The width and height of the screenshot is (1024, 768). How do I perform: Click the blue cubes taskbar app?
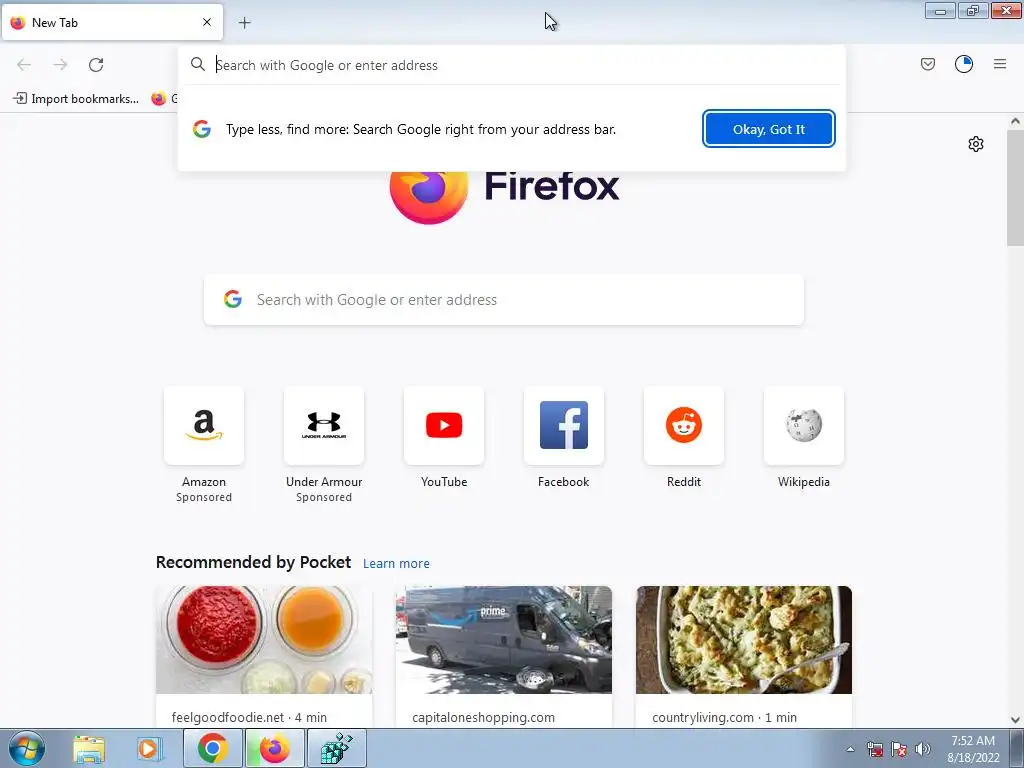point(336,748)
